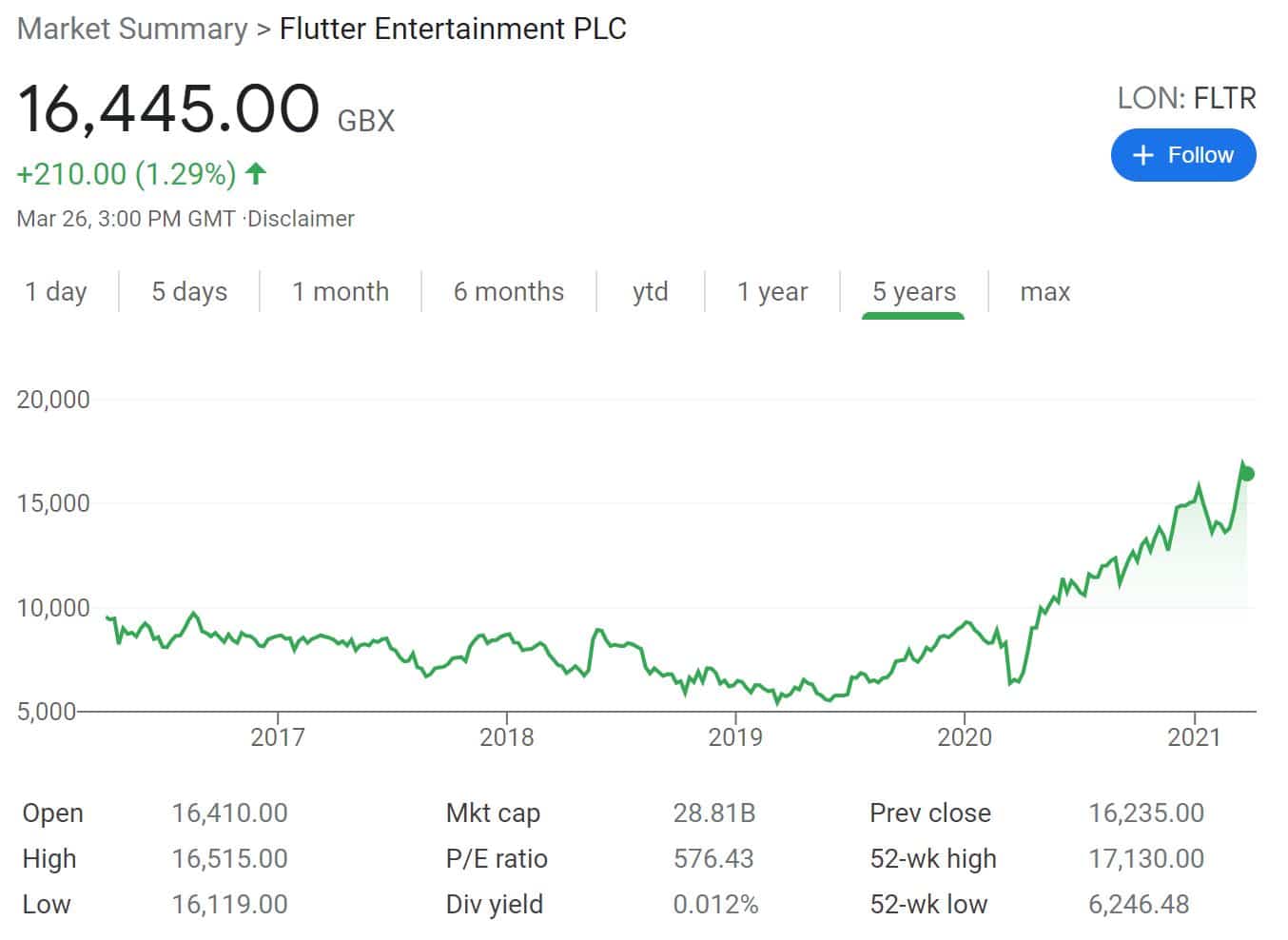Click the plus icon inside the Follow button

[1142, 154]
